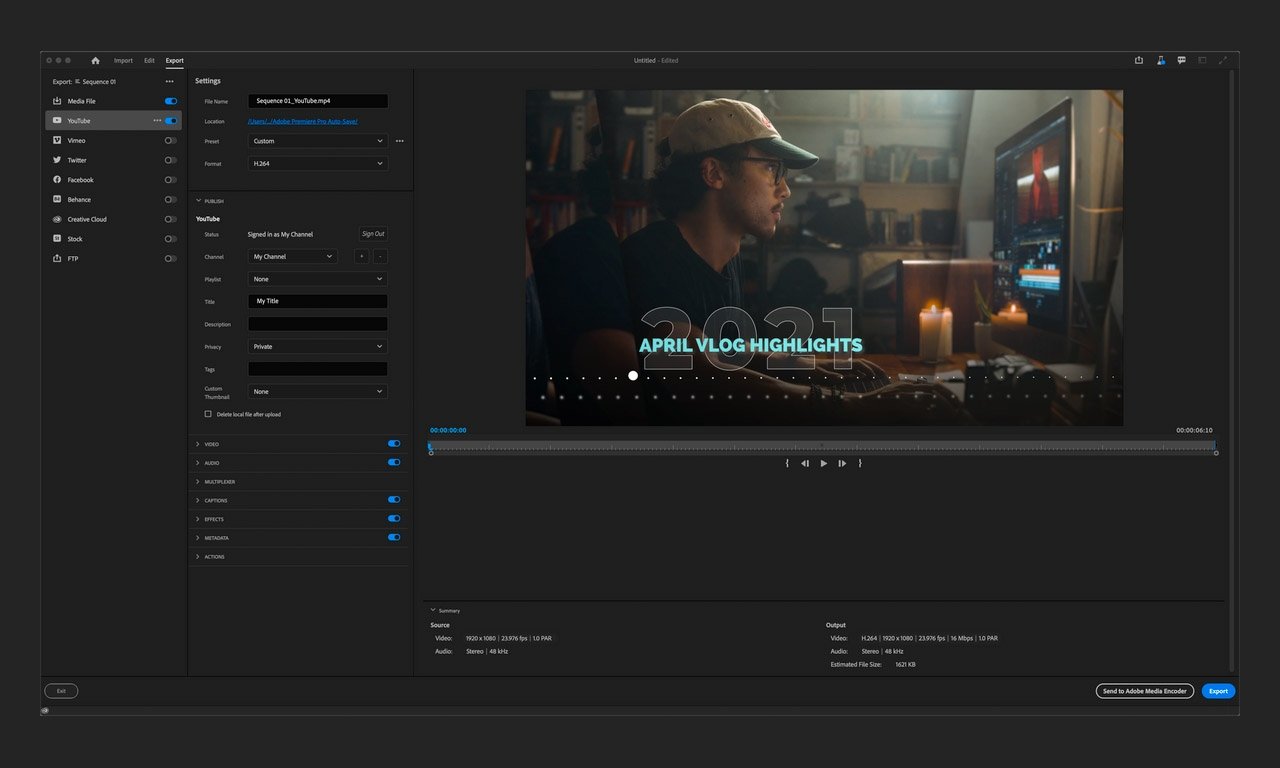
Task: Play the export preview
Action: 824,463
